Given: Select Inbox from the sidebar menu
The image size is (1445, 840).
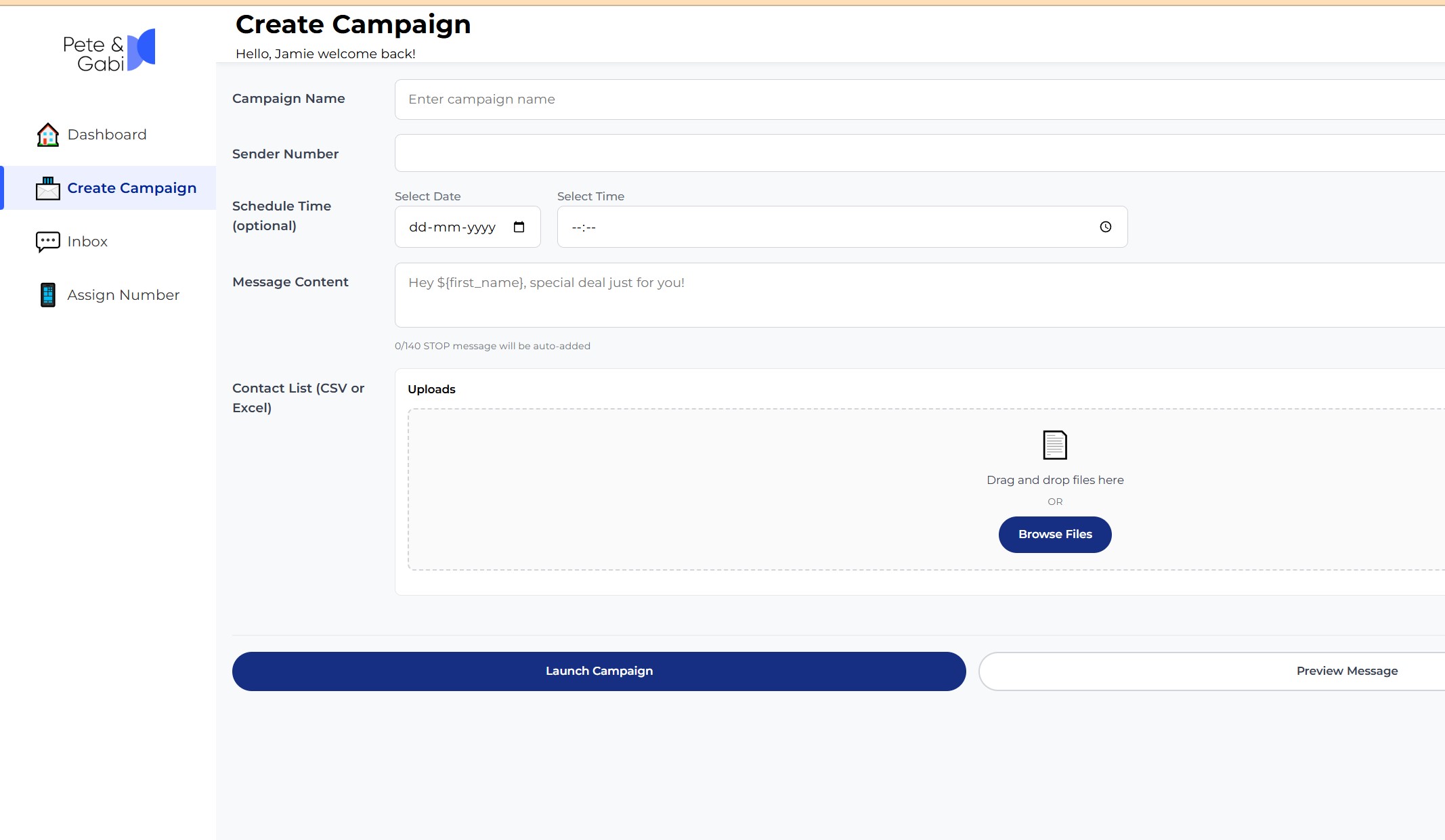Looking at the screenshot, I should click(x=87, y=242).
